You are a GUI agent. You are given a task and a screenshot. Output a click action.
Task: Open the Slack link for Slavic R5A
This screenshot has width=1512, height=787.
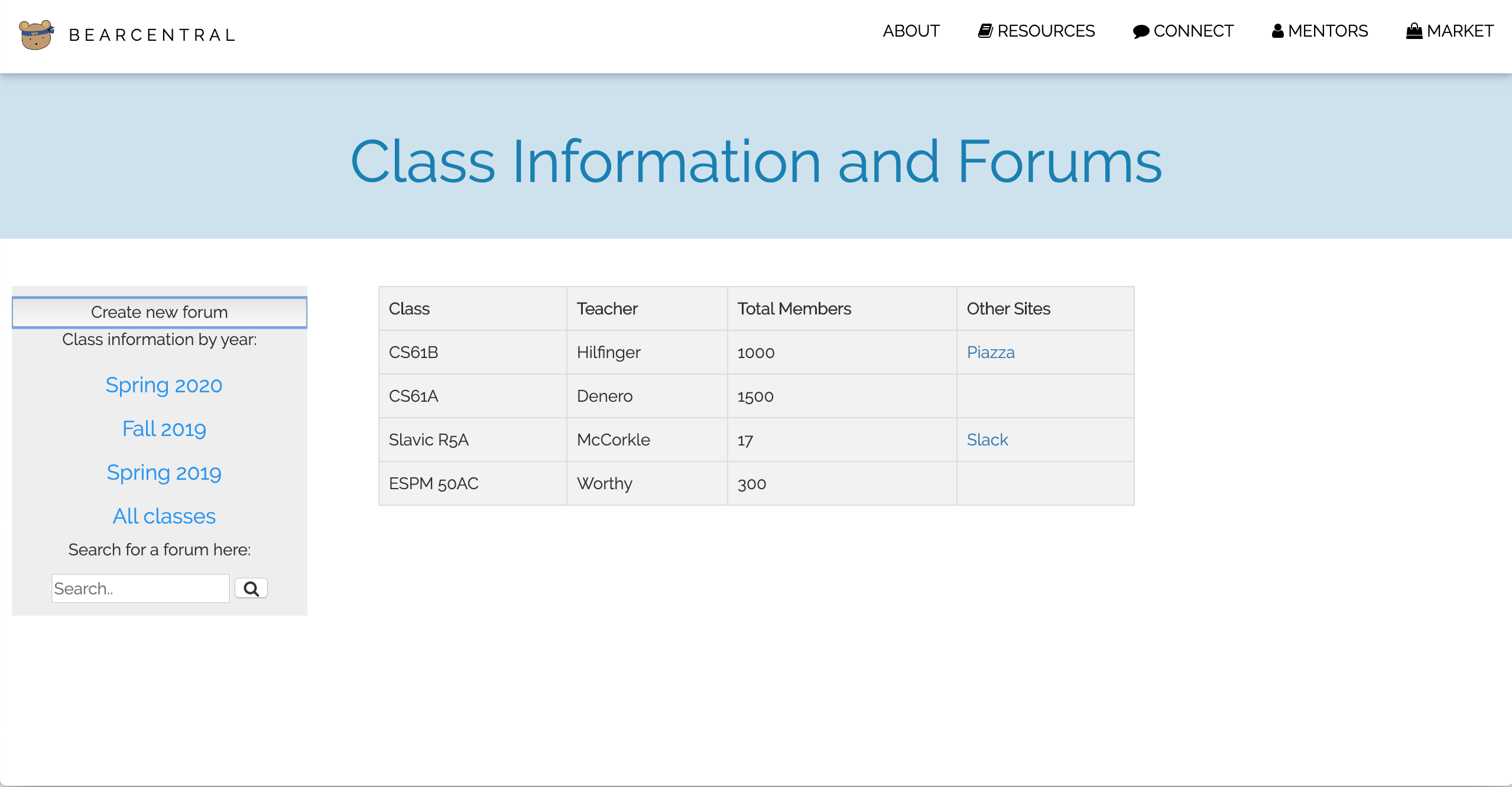pos(987,440)
